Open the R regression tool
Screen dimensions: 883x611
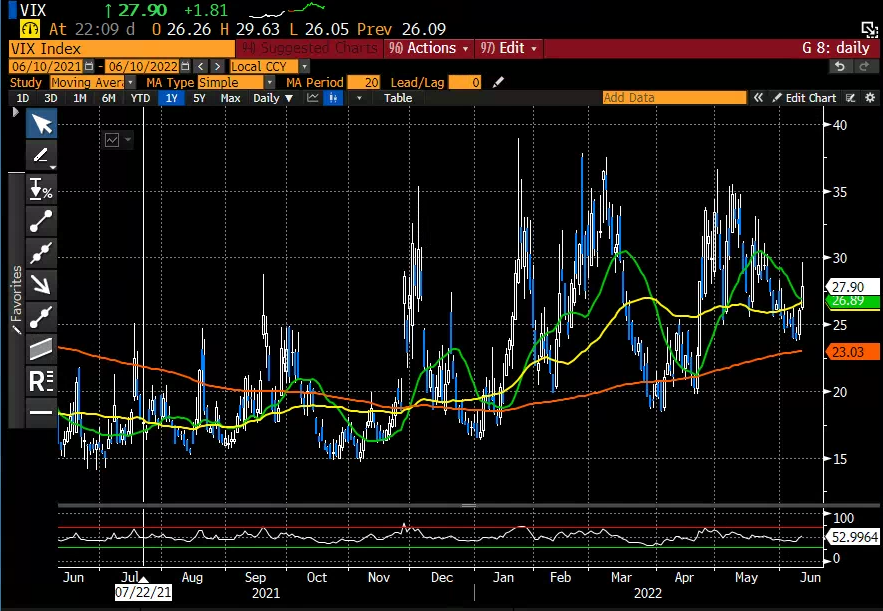[x=41, y=381]
